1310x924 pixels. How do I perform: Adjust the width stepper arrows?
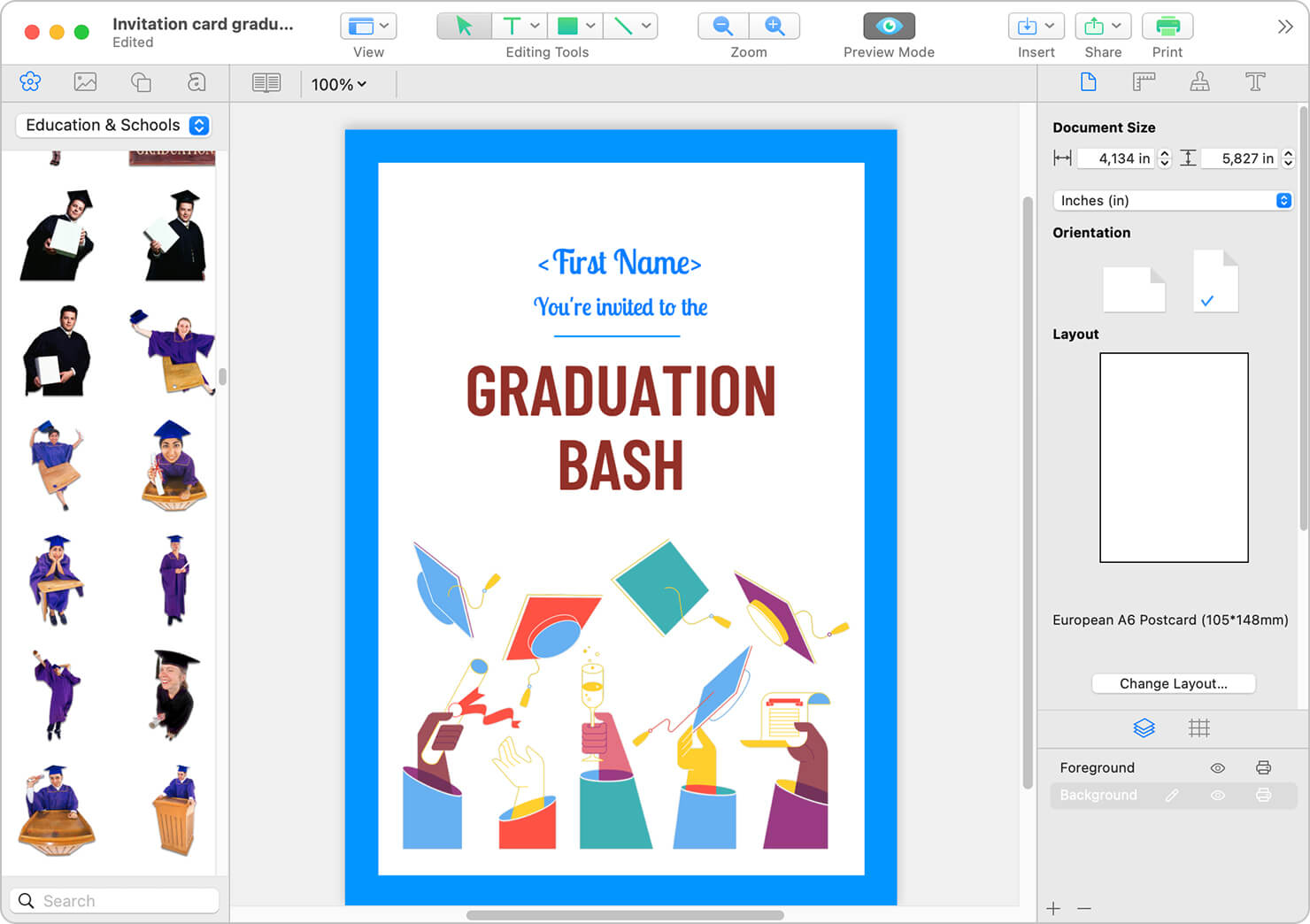tap(1165, 158)
